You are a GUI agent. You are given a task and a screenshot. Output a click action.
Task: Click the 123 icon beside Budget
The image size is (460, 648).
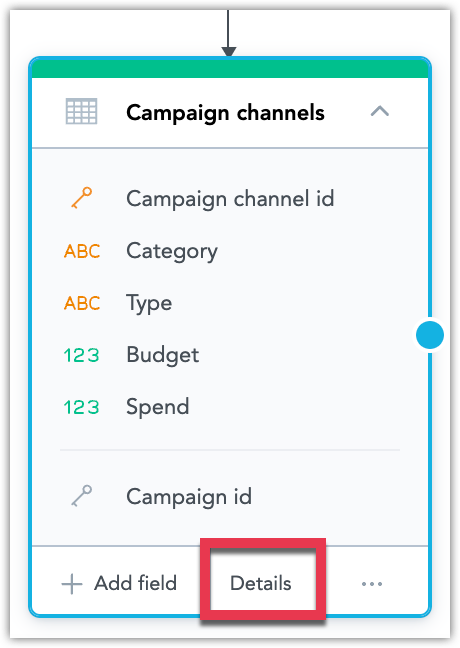[81, 355]
